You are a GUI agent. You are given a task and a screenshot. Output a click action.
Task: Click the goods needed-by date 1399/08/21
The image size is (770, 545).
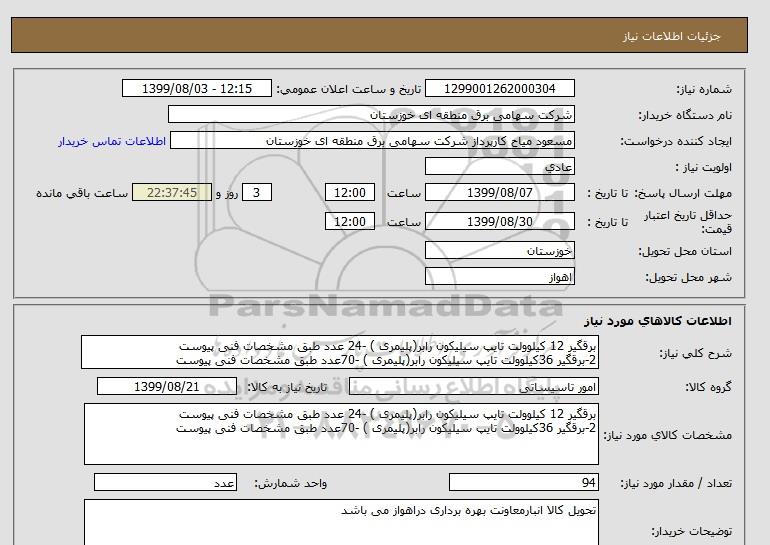(x=171, y=386)
